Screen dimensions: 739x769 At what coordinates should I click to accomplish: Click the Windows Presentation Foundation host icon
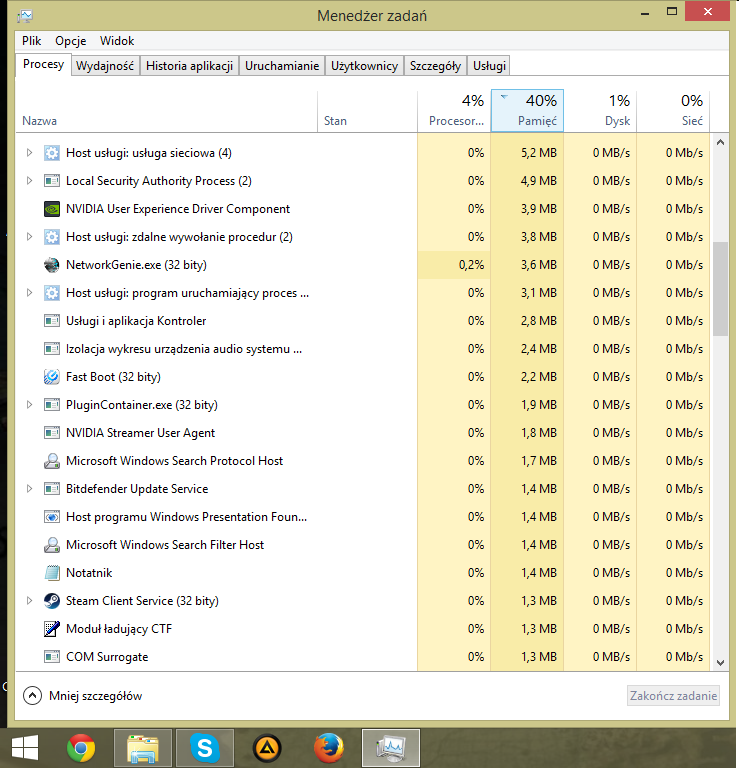[52, 517]
